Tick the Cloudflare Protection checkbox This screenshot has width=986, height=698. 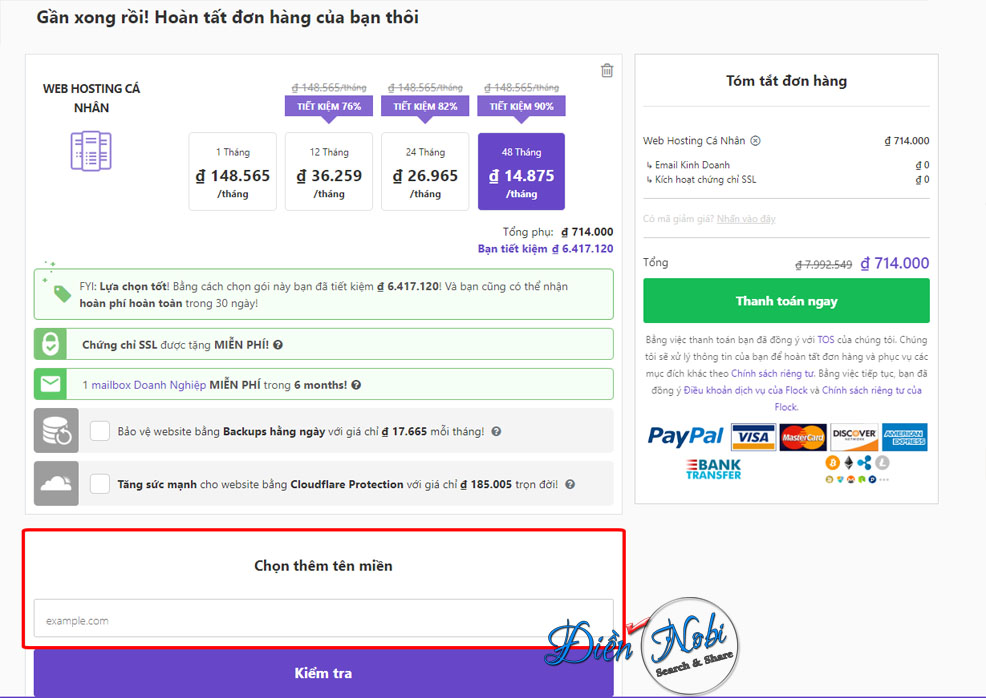[x=100, y=484]
